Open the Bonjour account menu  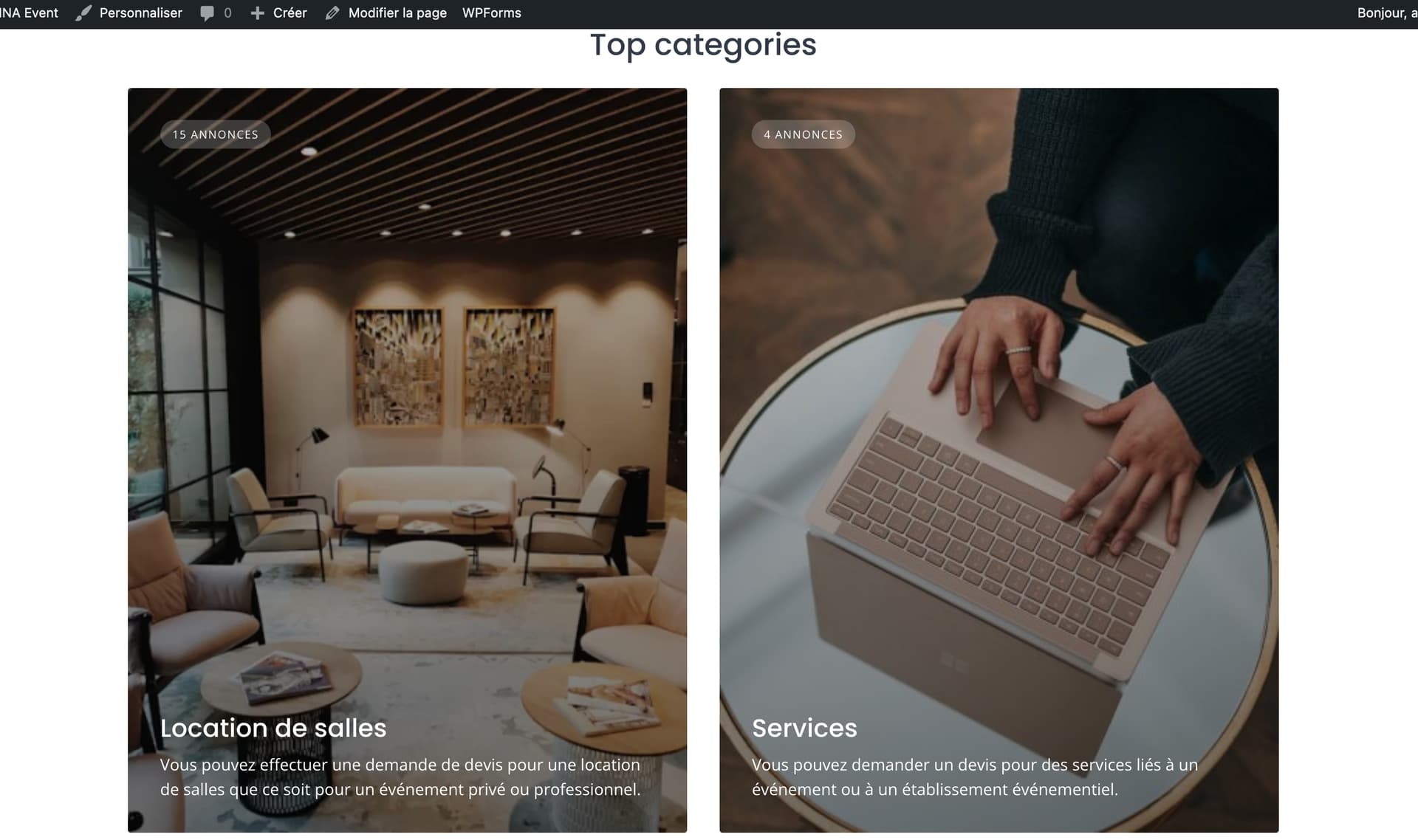click(x=1387, y=13)
